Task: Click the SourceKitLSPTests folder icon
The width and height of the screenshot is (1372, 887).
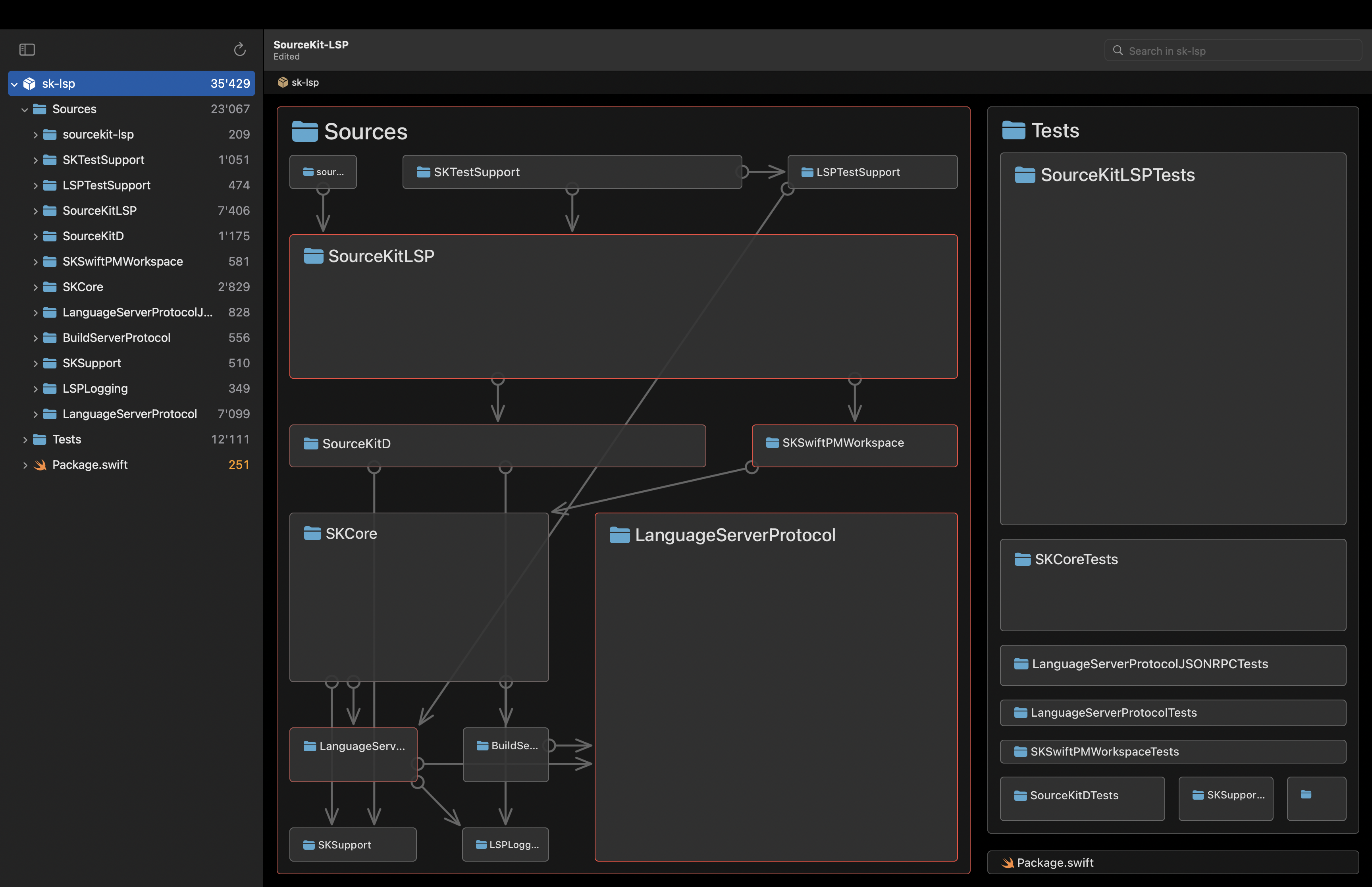Action: pyautogui.click(x=1025, y=175)
